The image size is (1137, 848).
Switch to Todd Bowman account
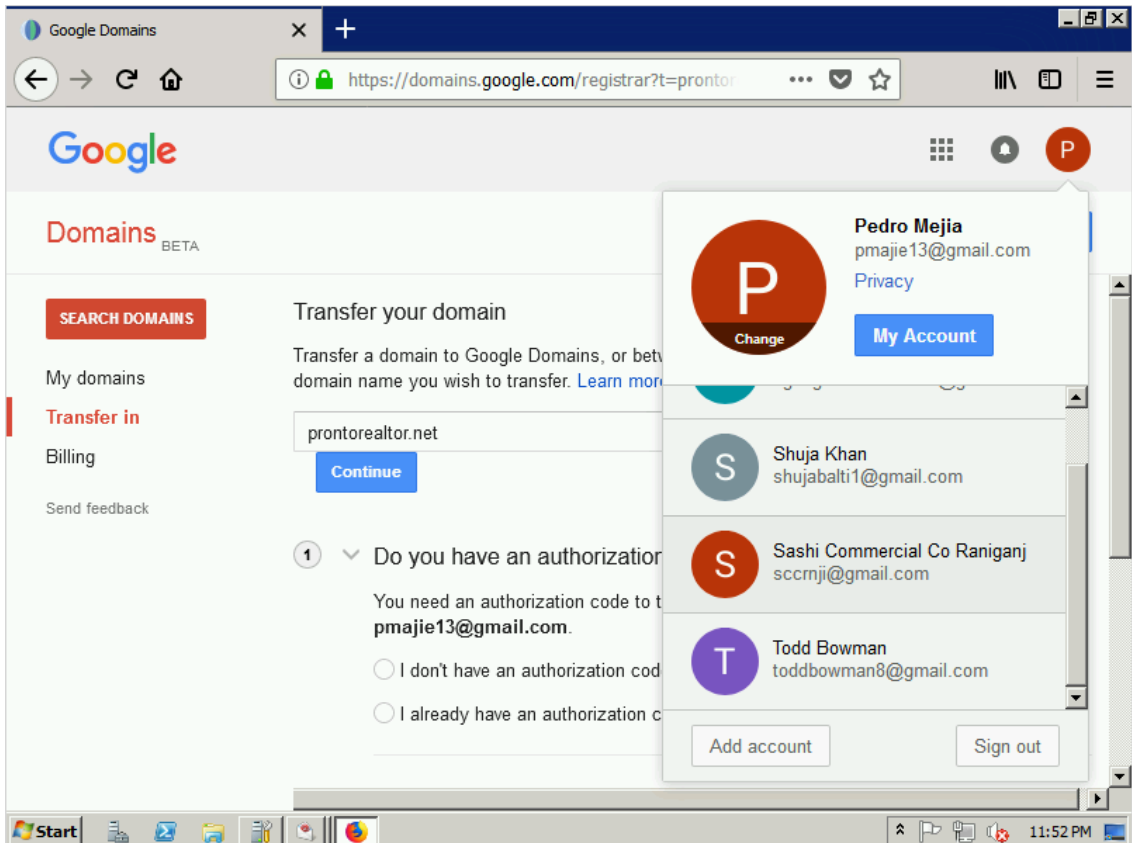pos(864,661)
